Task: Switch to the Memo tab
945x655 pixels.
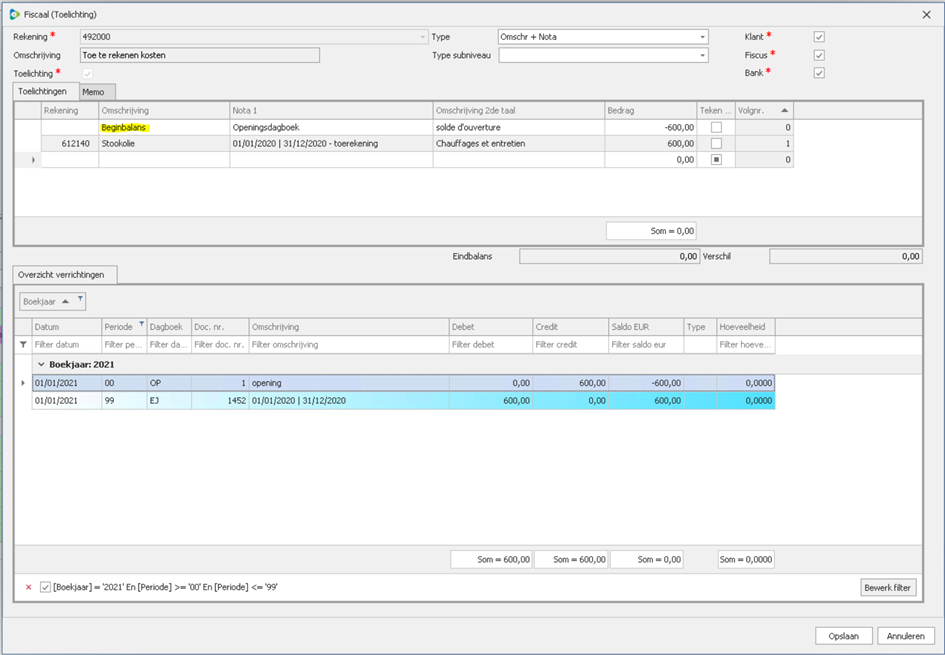Action: [93, 92]
